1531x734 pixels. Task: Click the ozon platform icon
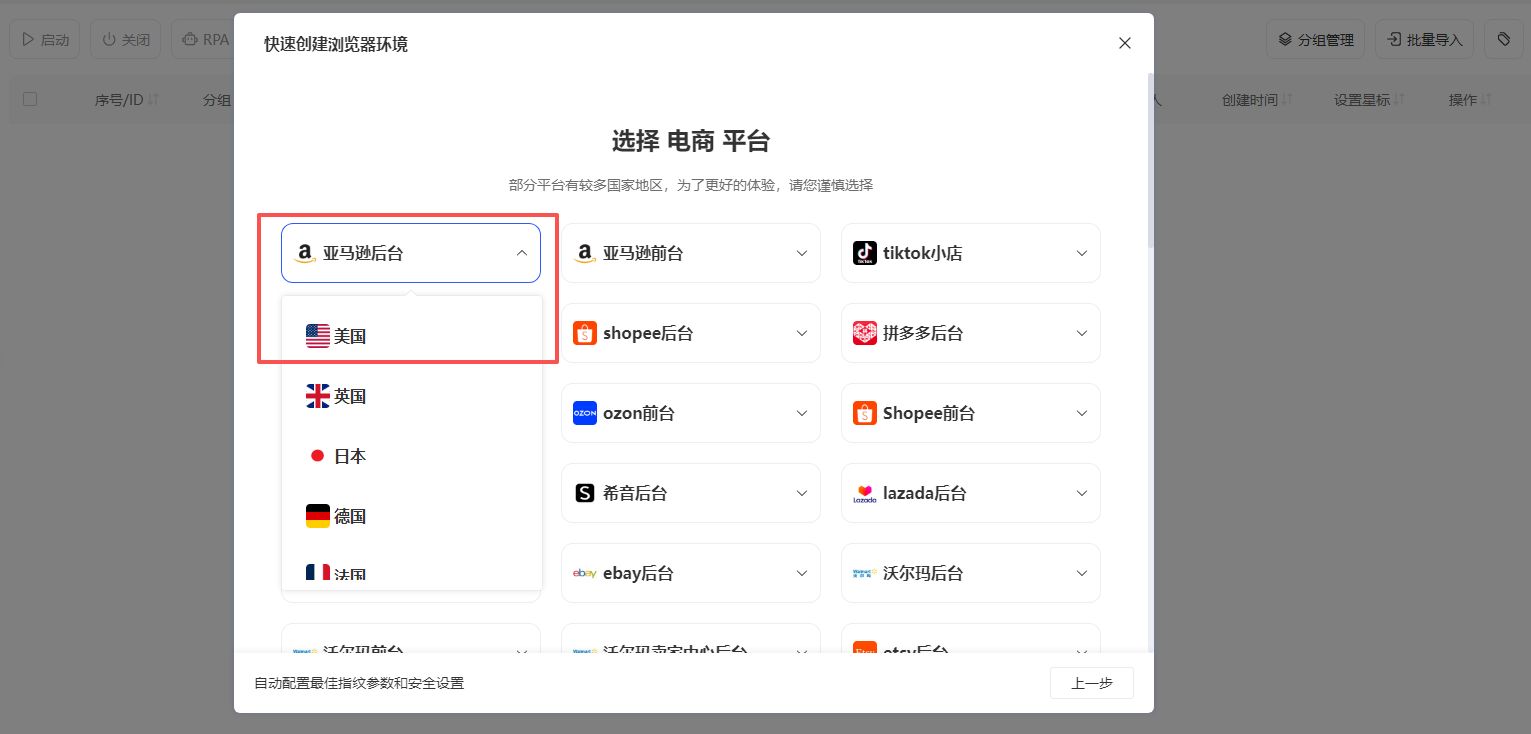585,413
